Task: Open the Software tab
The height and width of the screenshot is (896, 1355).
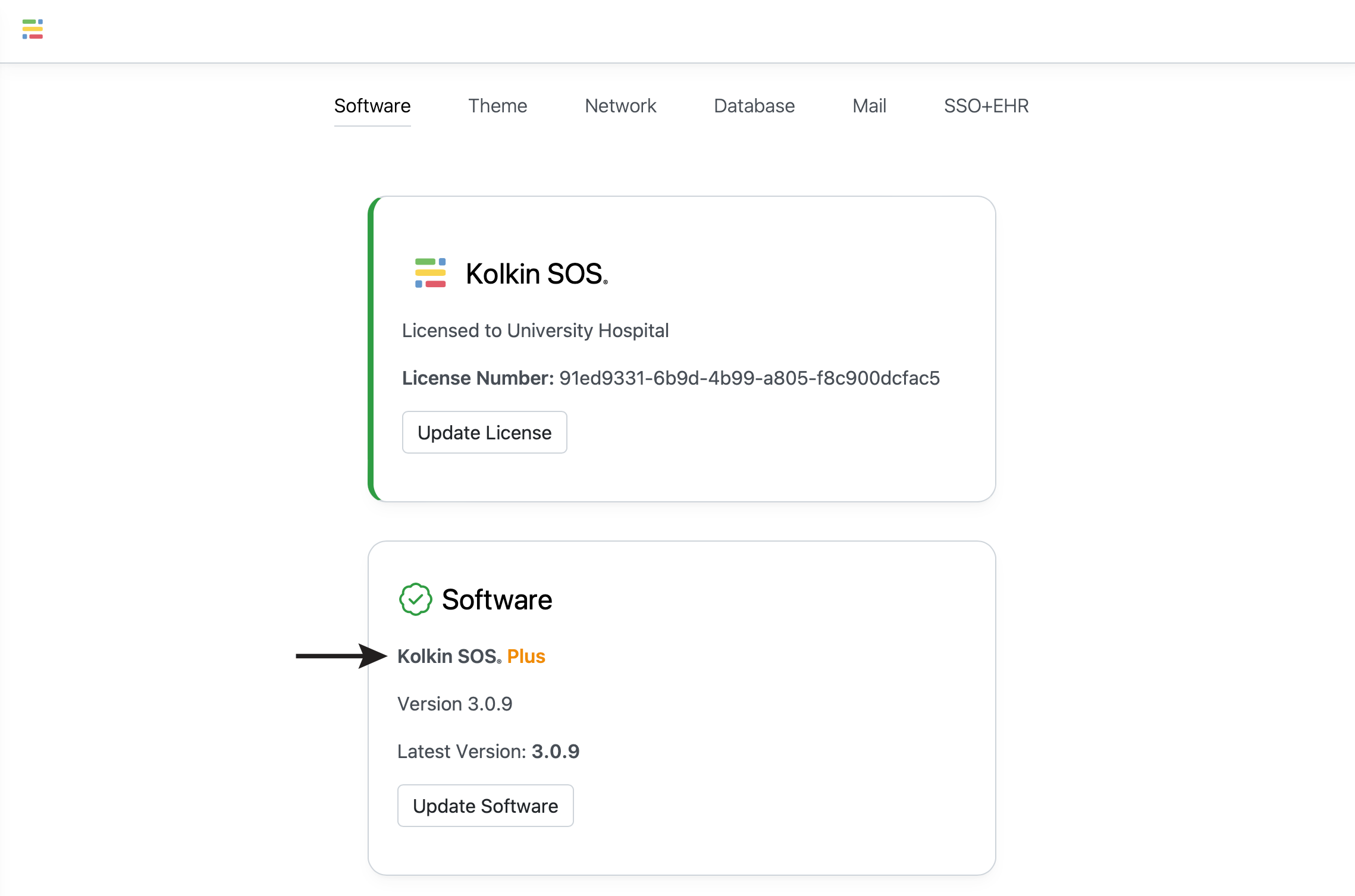Action: tap(372, 106)
